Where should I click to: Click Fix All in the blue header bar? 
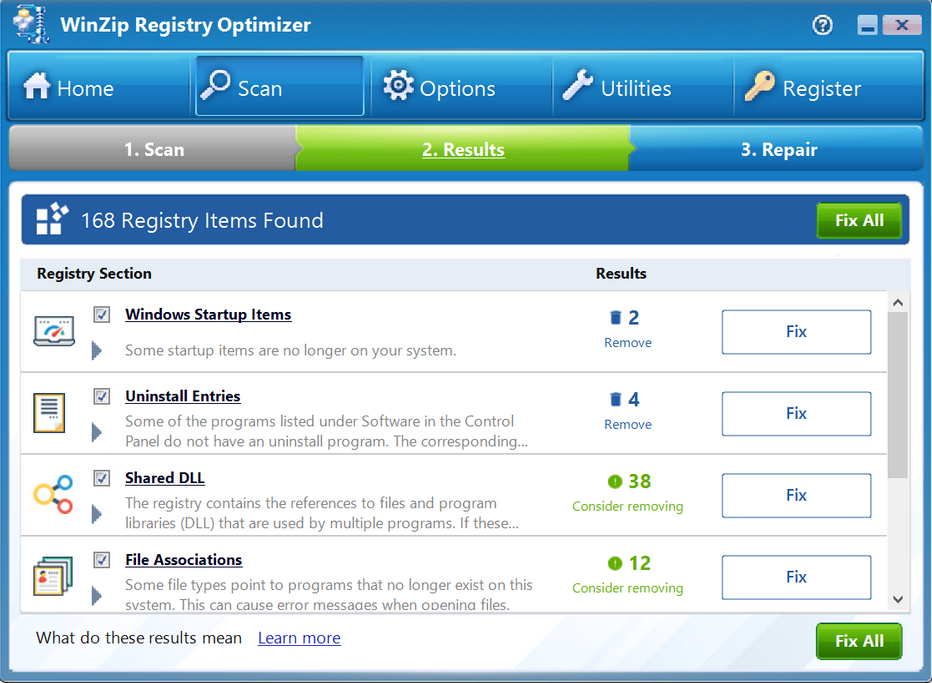[x=858, y=221]
